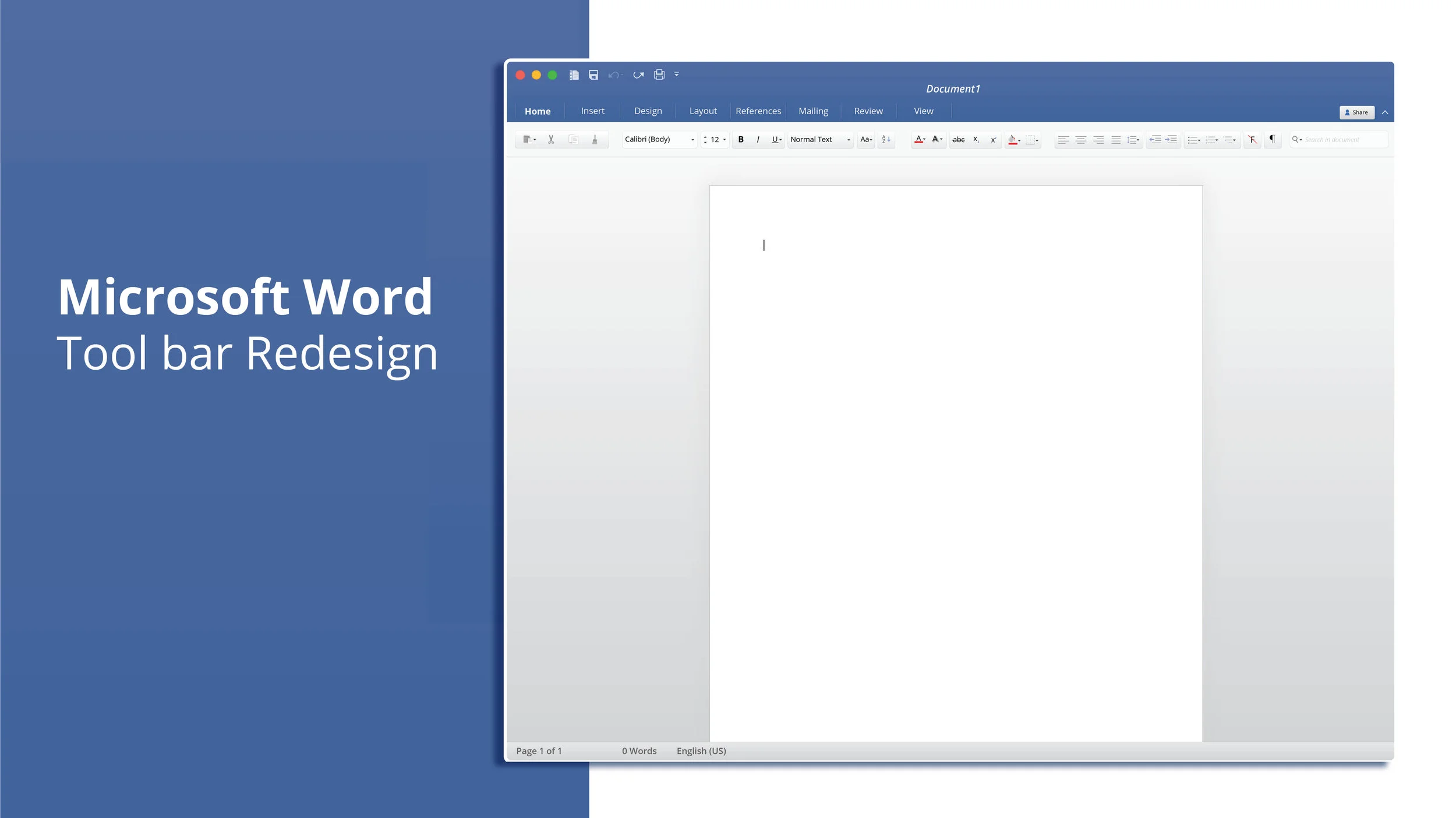Open the Layout tab
This screenshot has width=1456, height=818.
[x=703, y=111]
